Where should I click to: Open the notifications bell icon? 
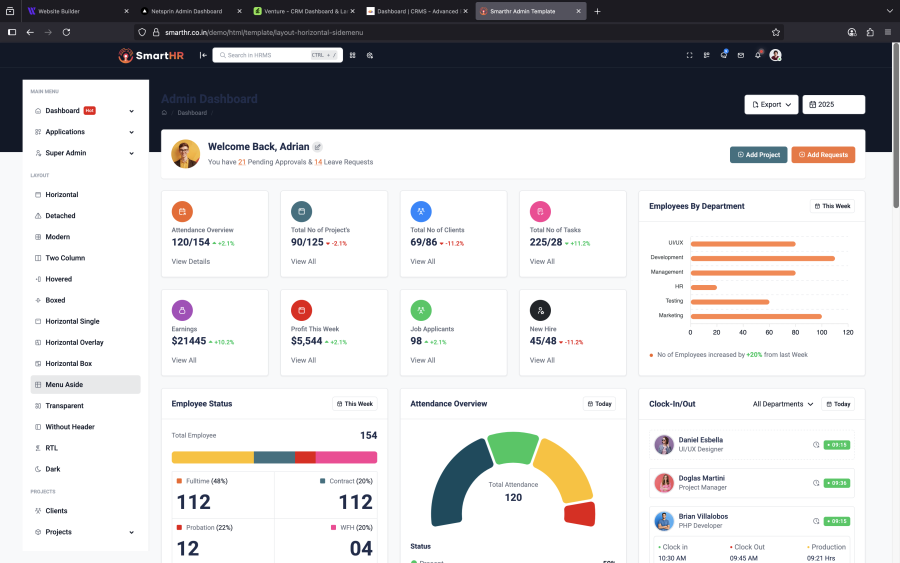tap(757, 55)
